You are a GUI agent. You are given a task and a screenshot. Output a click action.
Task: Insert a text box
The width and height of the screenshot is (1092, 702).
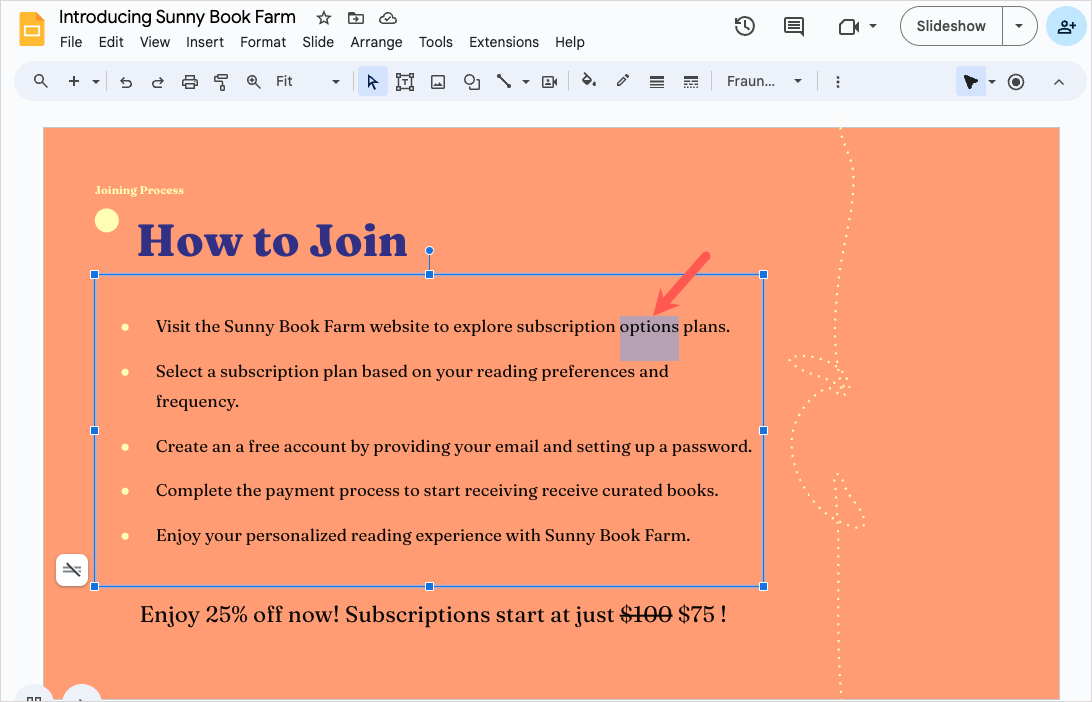coord(405,82)
